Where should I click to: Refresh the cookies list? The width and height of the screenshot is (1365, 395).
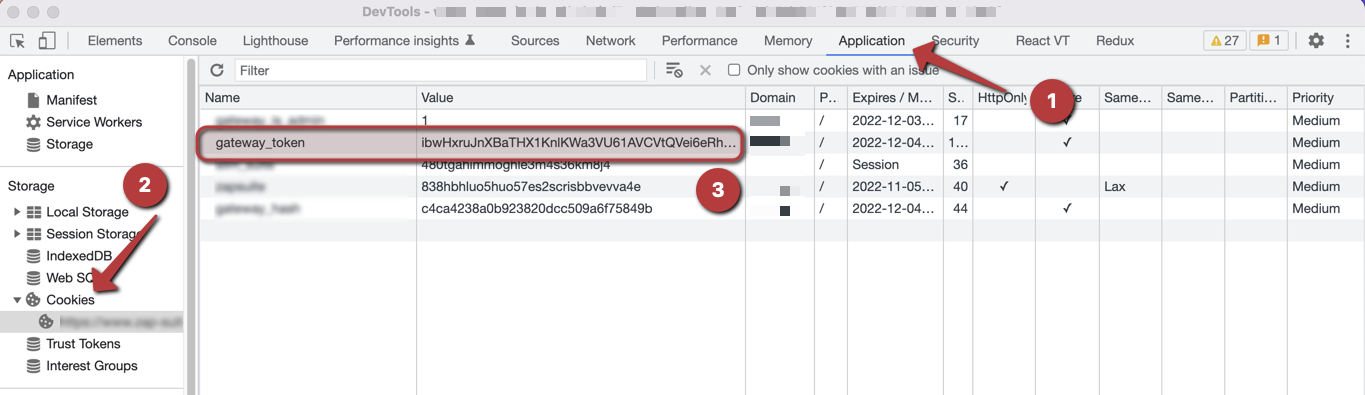[x=217, y=70]
